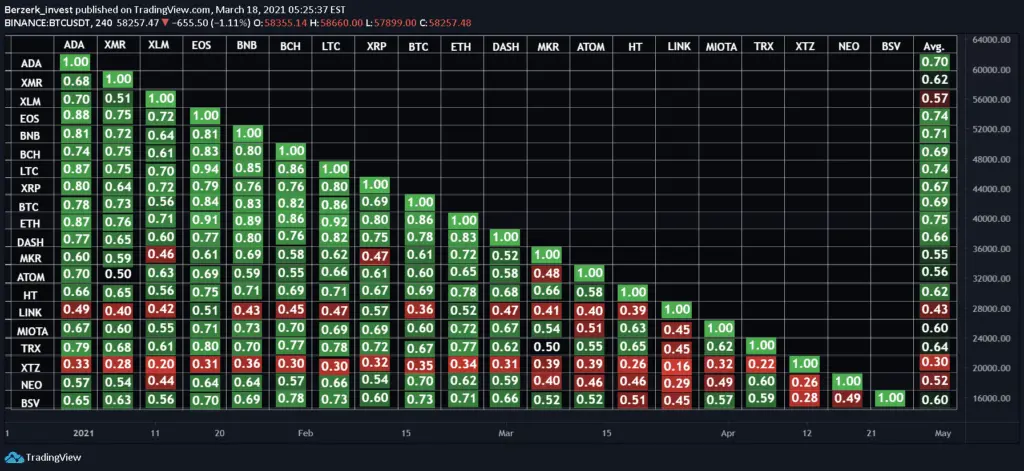Click the 0.88 cell in the EOS row
The width and height of the screenshot is (1024, 471).
(x=74, y=116)
